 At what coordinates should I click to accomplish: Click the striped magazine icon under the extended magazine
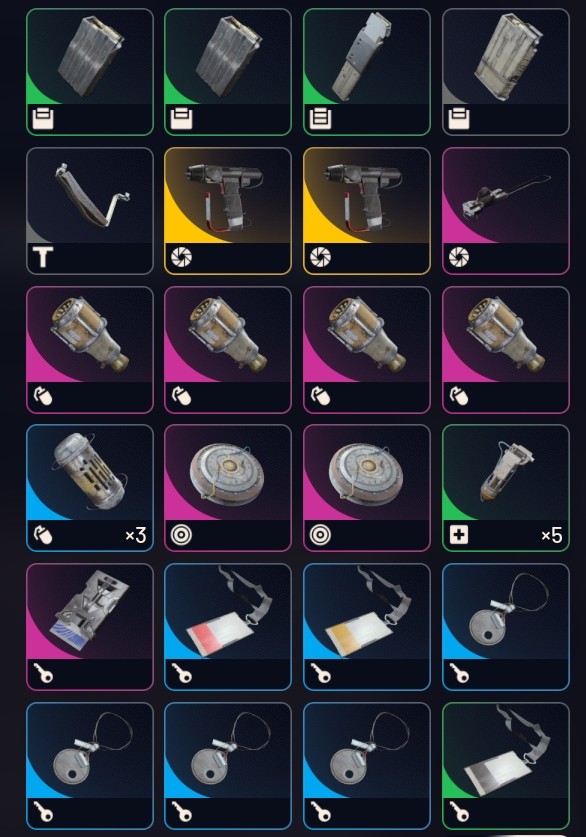click(320, 119)
